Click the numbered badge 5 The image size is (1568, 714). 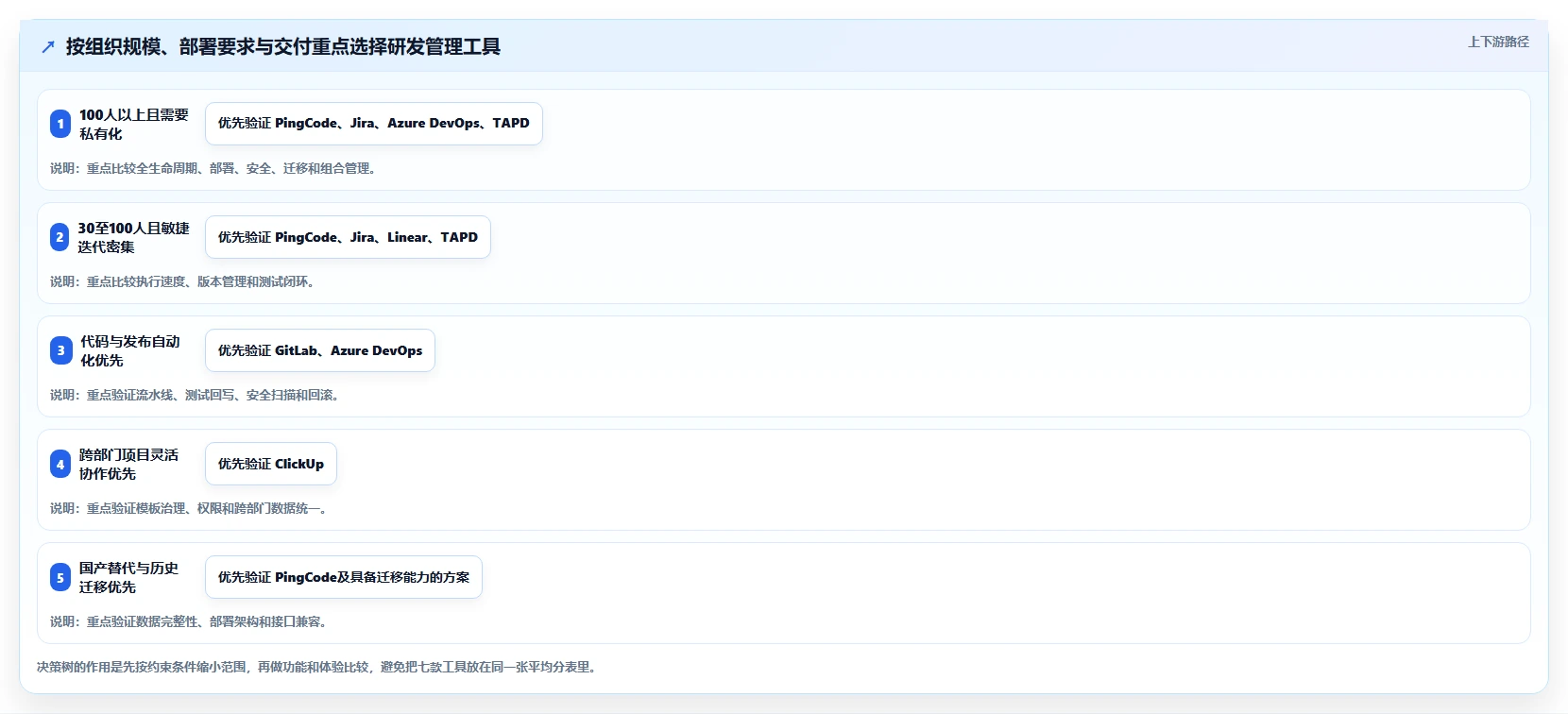[60, 577]
